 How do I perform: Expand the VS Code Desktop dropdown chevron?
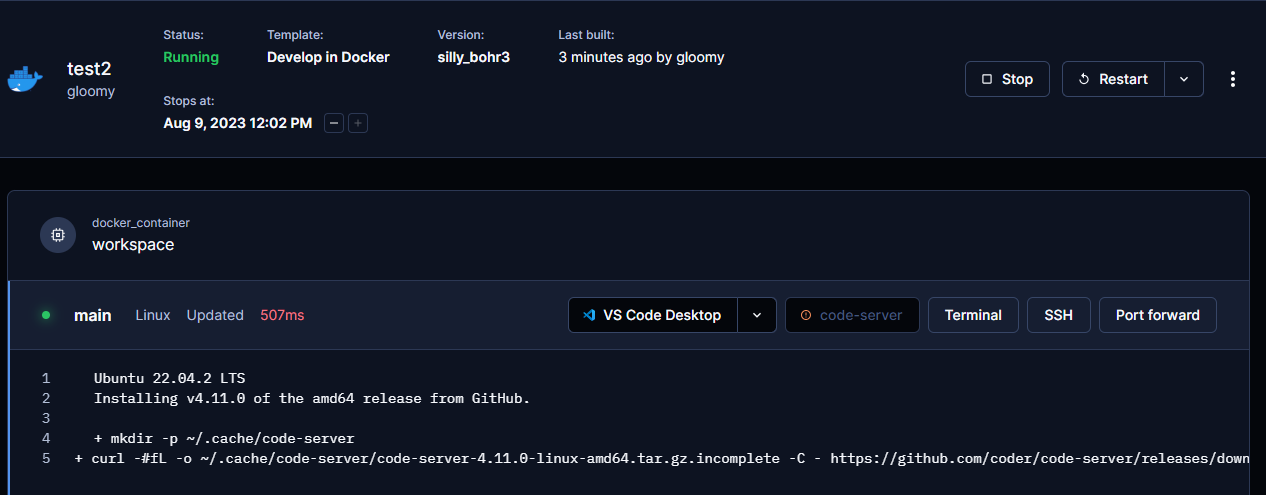757,315
